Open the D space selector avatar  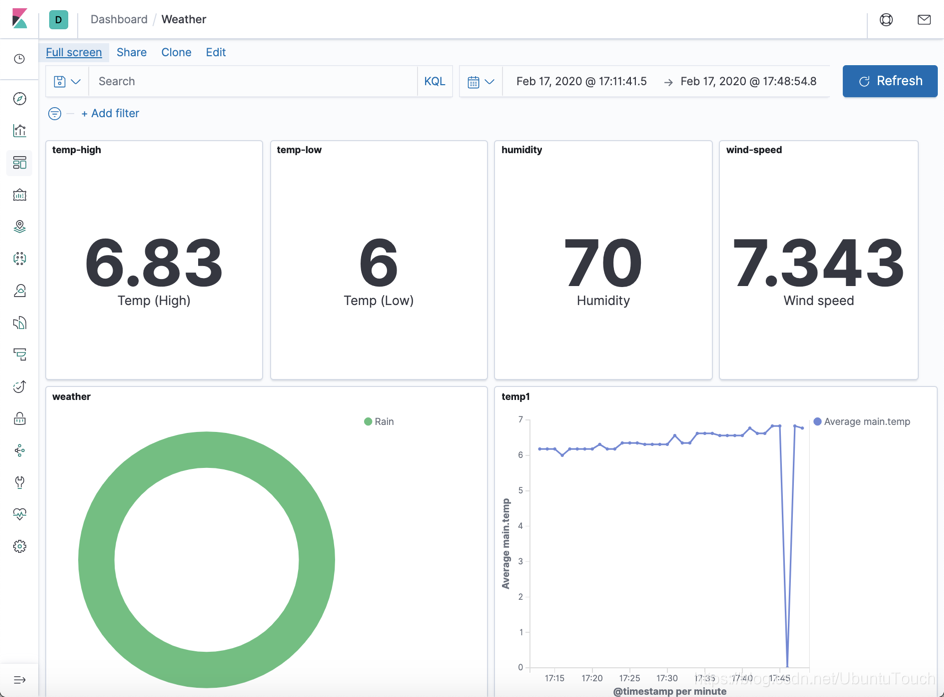click(x=58, y=19)
